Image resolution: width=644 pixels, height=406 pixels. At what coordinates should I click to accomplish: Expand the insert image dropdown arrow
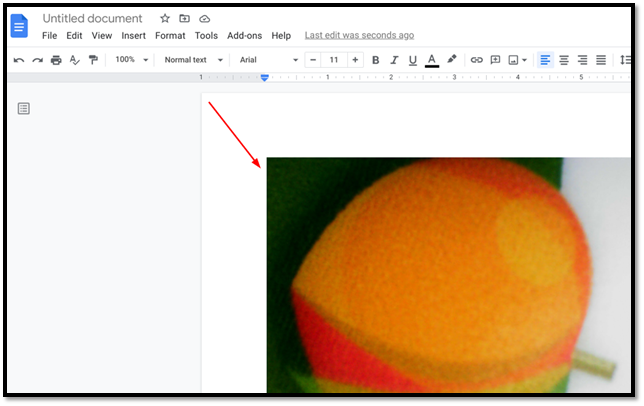tap(524, 61)
